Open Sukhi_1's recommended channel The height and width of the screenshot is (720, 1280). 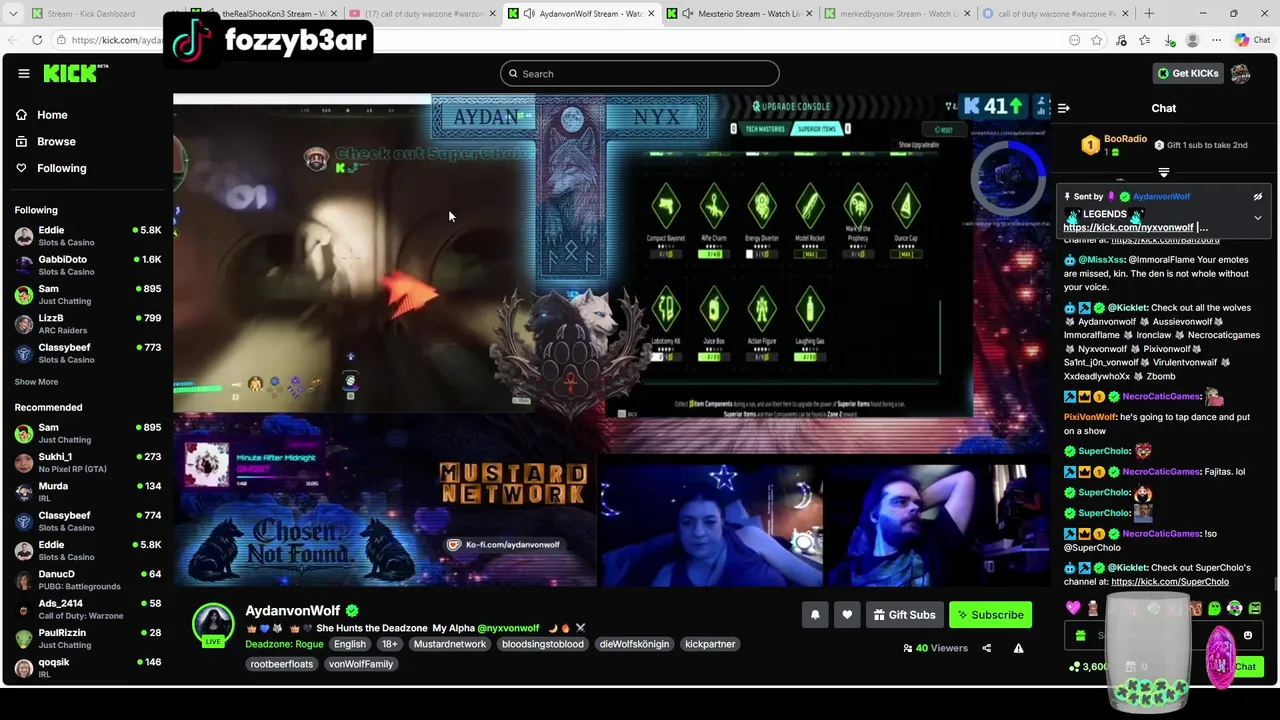point(87,463)
